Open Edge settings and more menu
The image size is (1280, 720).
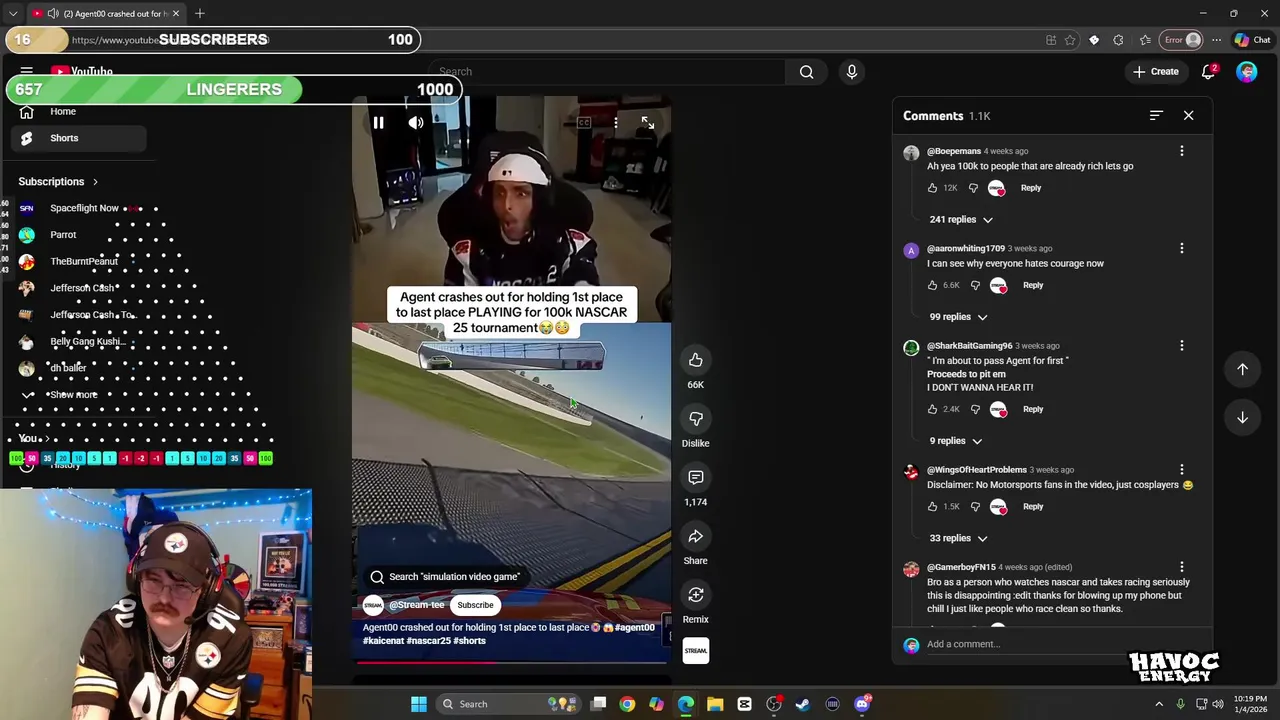click(x=1216, y=40)
